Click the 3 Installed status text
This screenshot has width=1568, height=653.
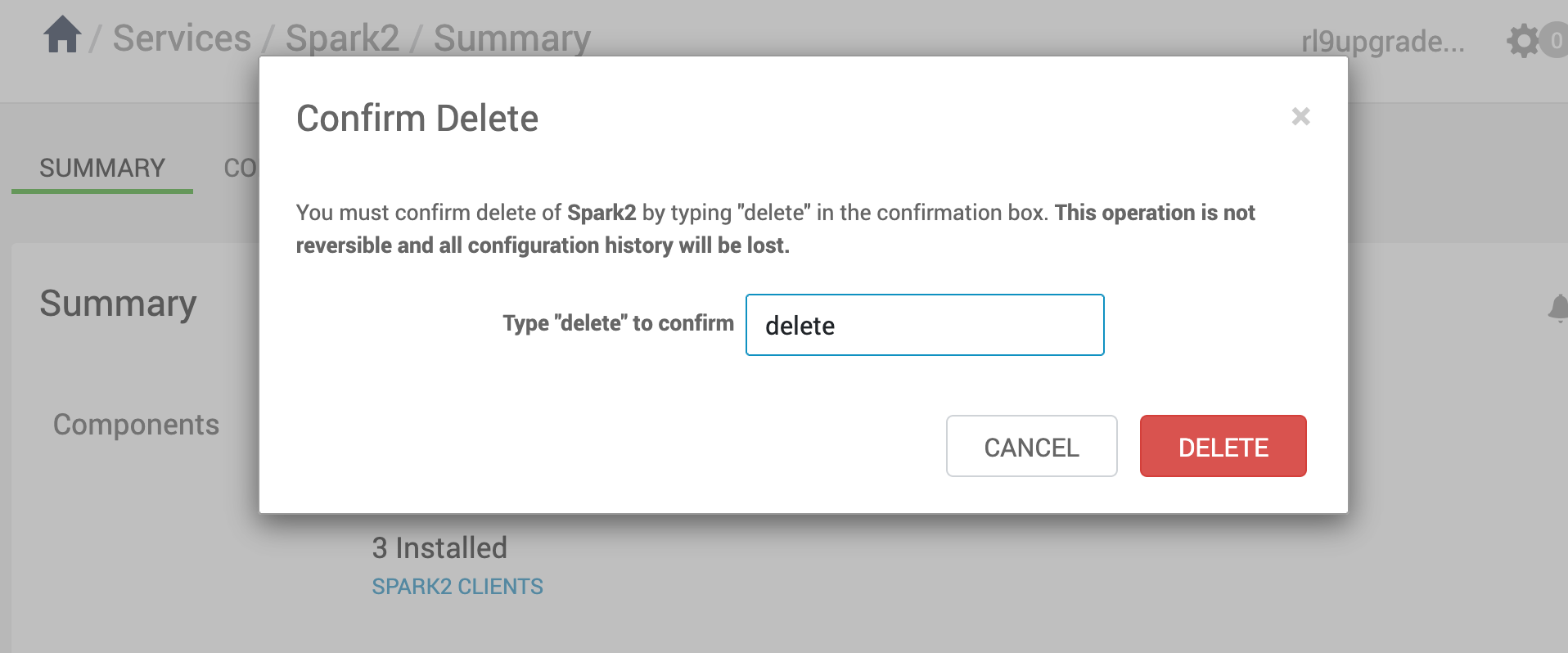tap(439, 547)
